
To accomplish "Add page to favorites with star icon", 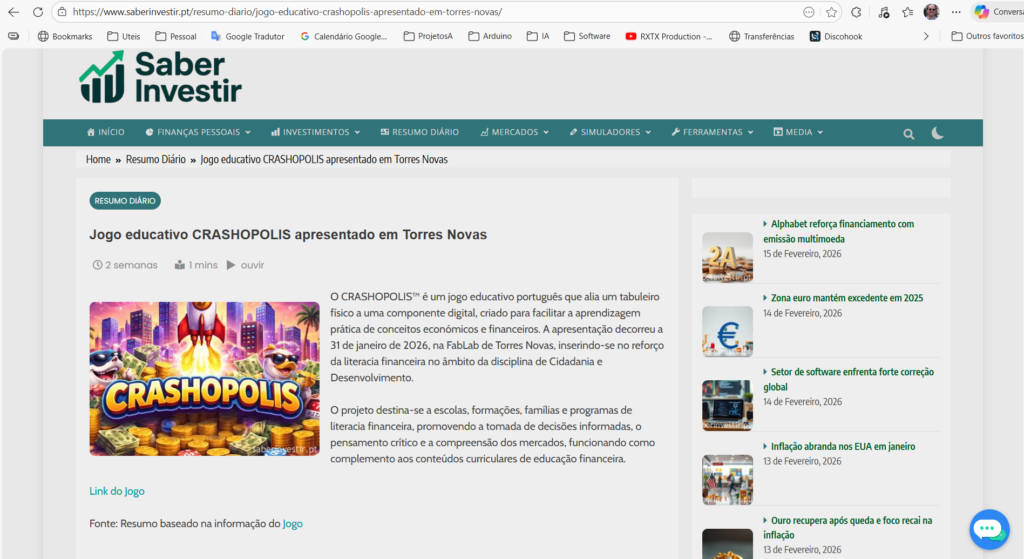I will click(x=832, y=12).
